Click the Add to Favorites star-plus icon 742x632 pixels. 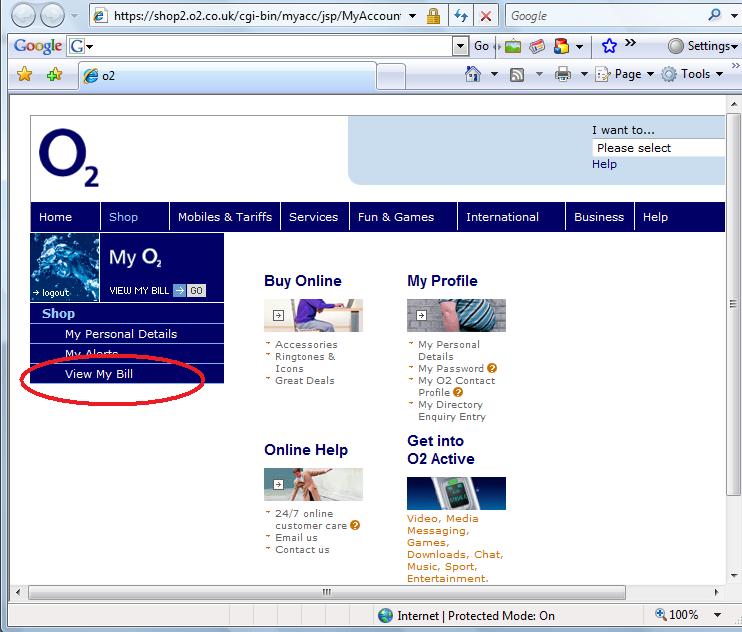(x=54, y=74)
